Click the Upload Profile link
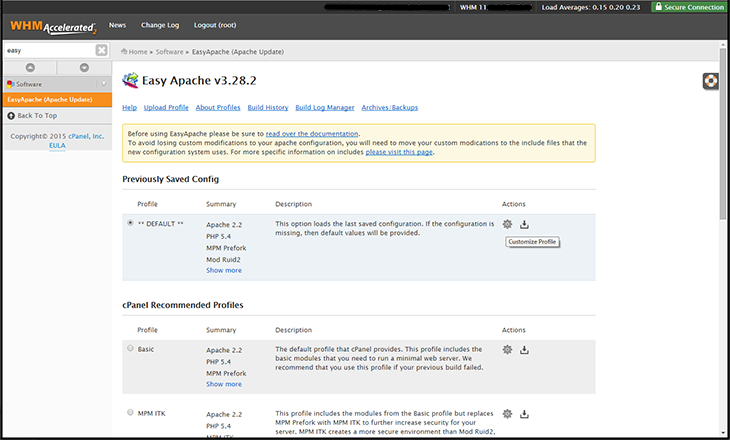 pyautogui.click(x=166, y=108)
